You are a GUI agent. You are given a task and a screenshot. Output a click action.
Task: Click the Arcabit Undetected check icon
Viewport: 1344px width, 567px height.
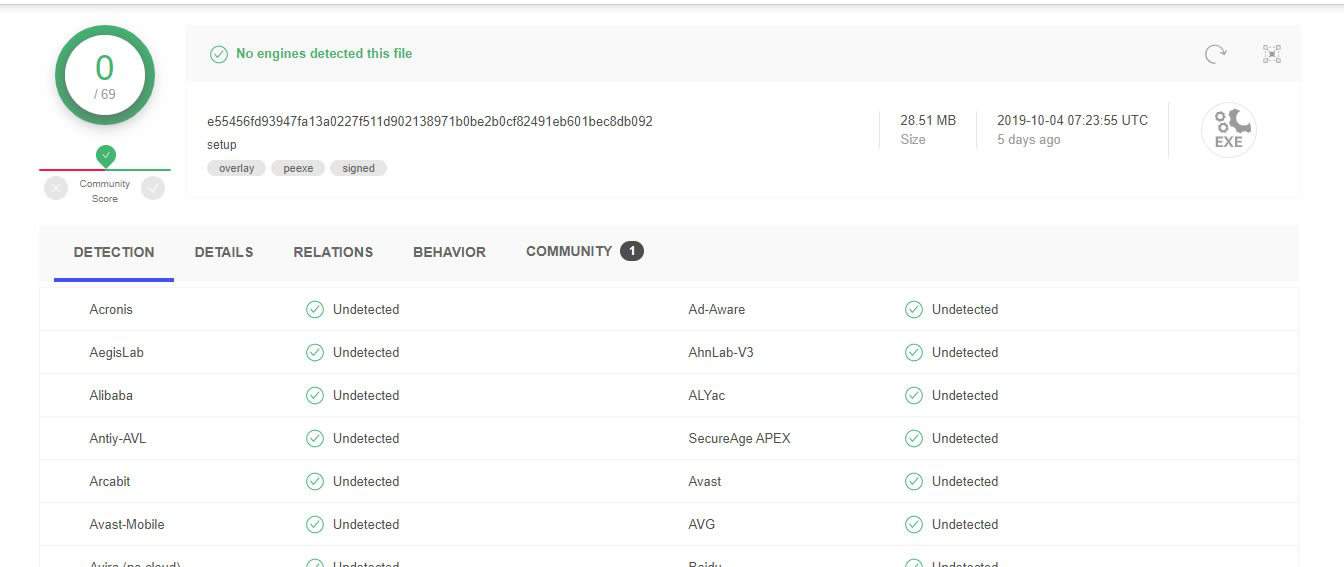click(x=315, y=481)
